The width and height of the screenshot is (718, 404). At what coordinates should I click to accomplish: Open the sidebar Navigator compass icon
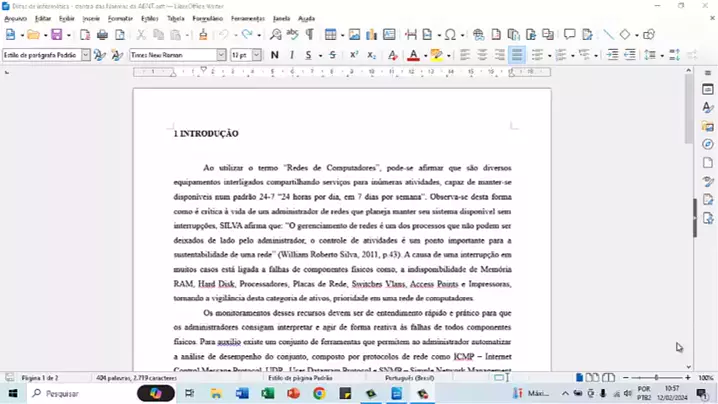pos(708,144)
